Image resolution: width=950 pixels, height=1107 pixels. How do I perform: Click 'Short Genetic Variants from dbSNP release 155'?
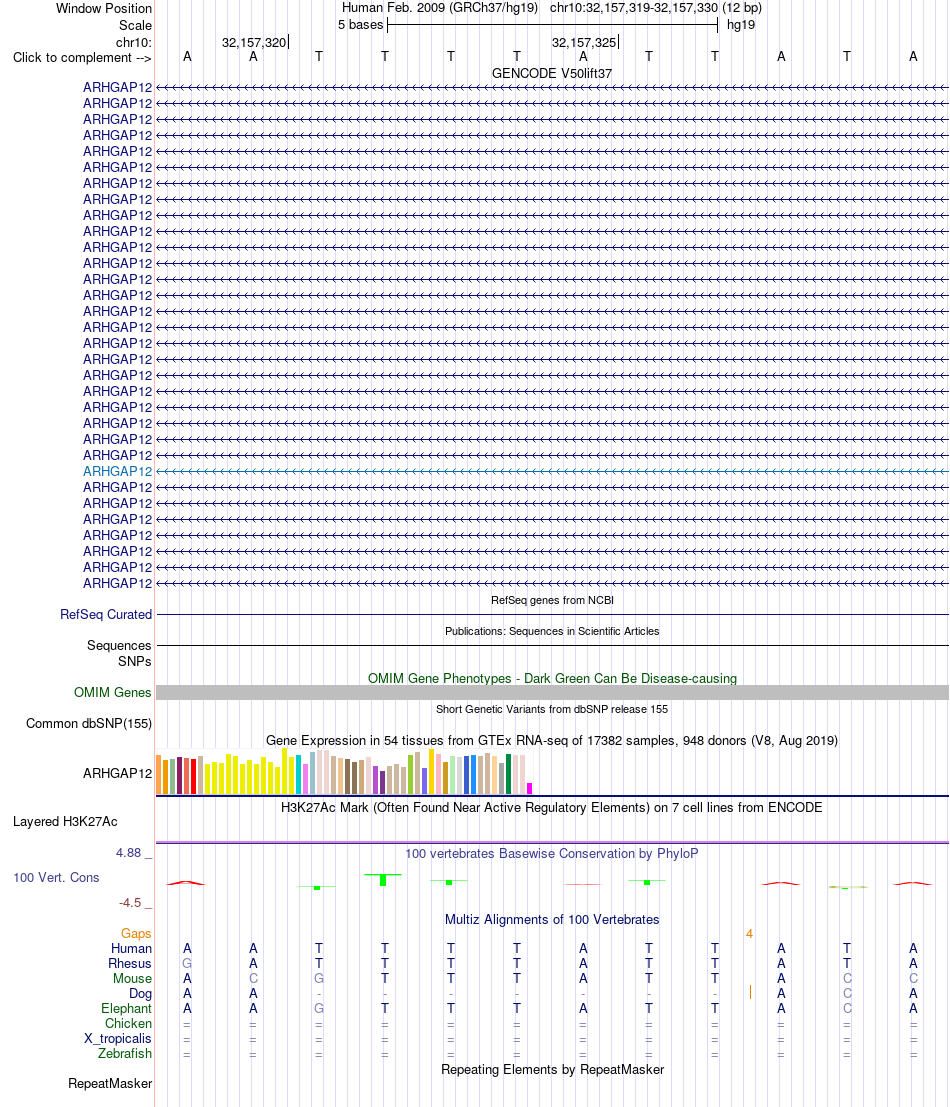coord(552,709)
